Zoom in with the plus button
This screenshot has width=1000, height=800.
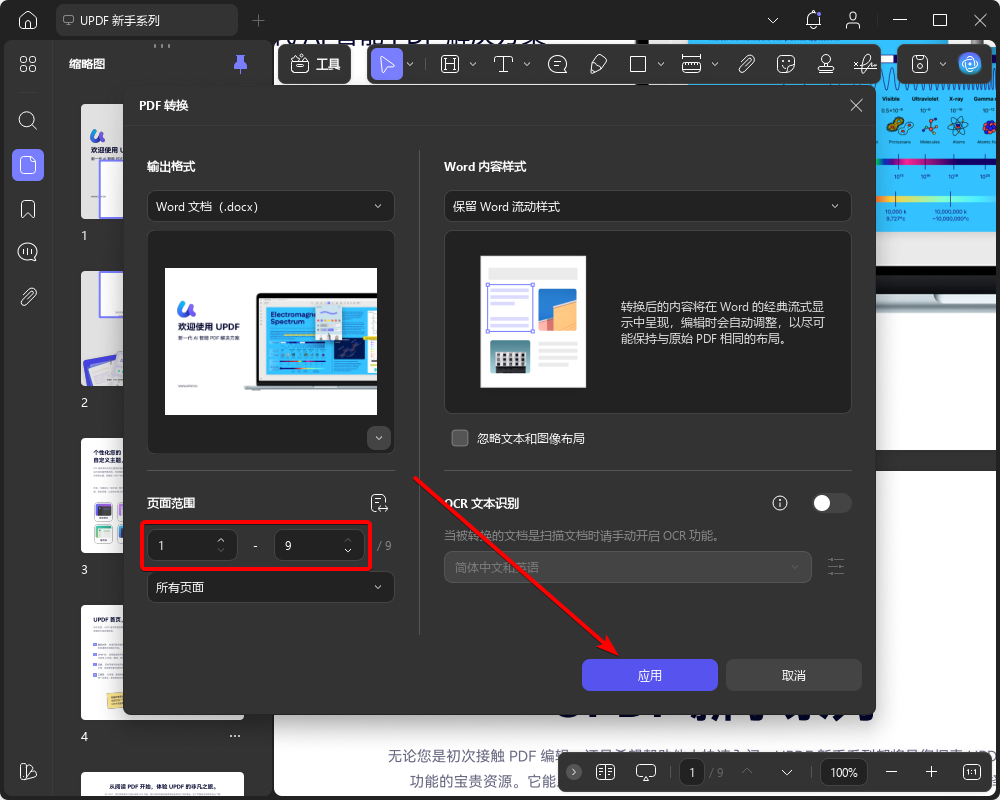tap(931, 773)
